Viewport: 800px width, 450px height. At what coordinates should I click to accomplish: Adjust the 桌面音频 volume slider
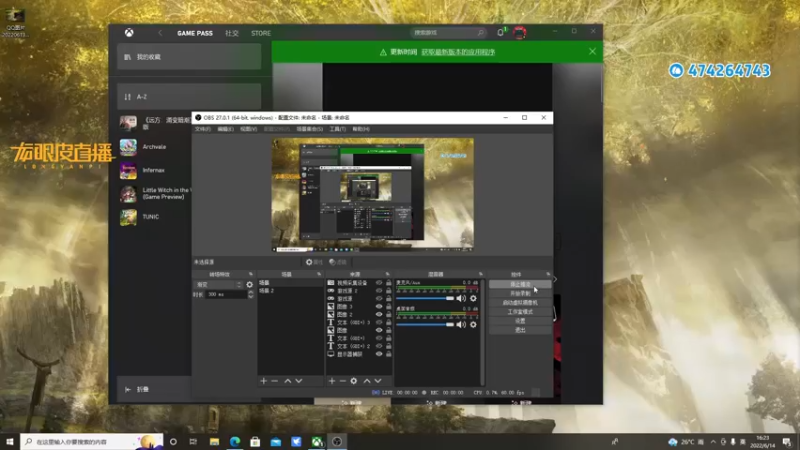point(425,324)
